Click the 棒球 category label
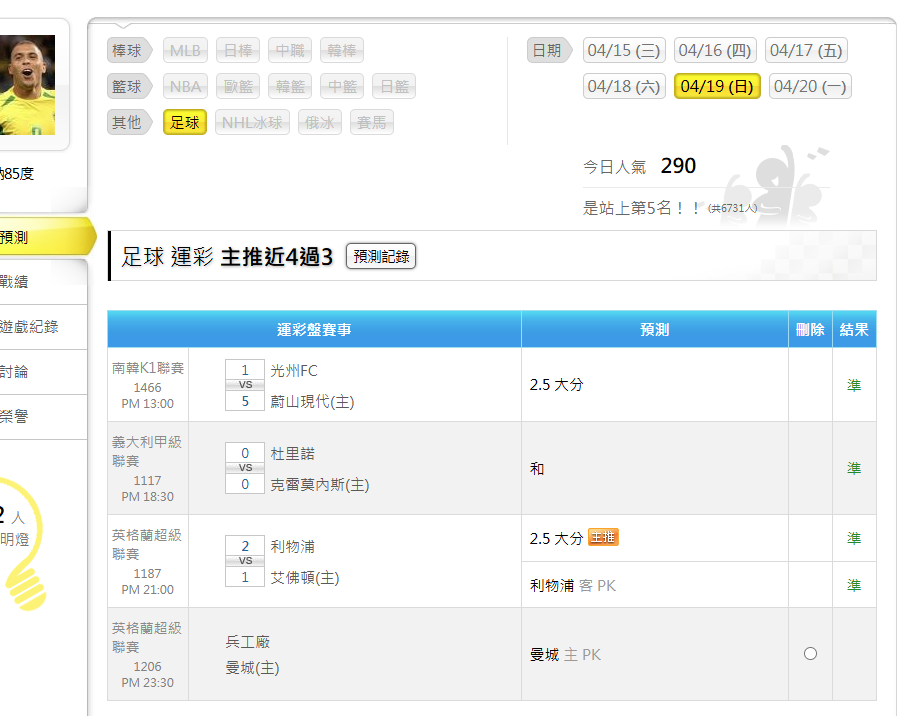The height and width of the screenshot is (716, 914). click(129, 51)
